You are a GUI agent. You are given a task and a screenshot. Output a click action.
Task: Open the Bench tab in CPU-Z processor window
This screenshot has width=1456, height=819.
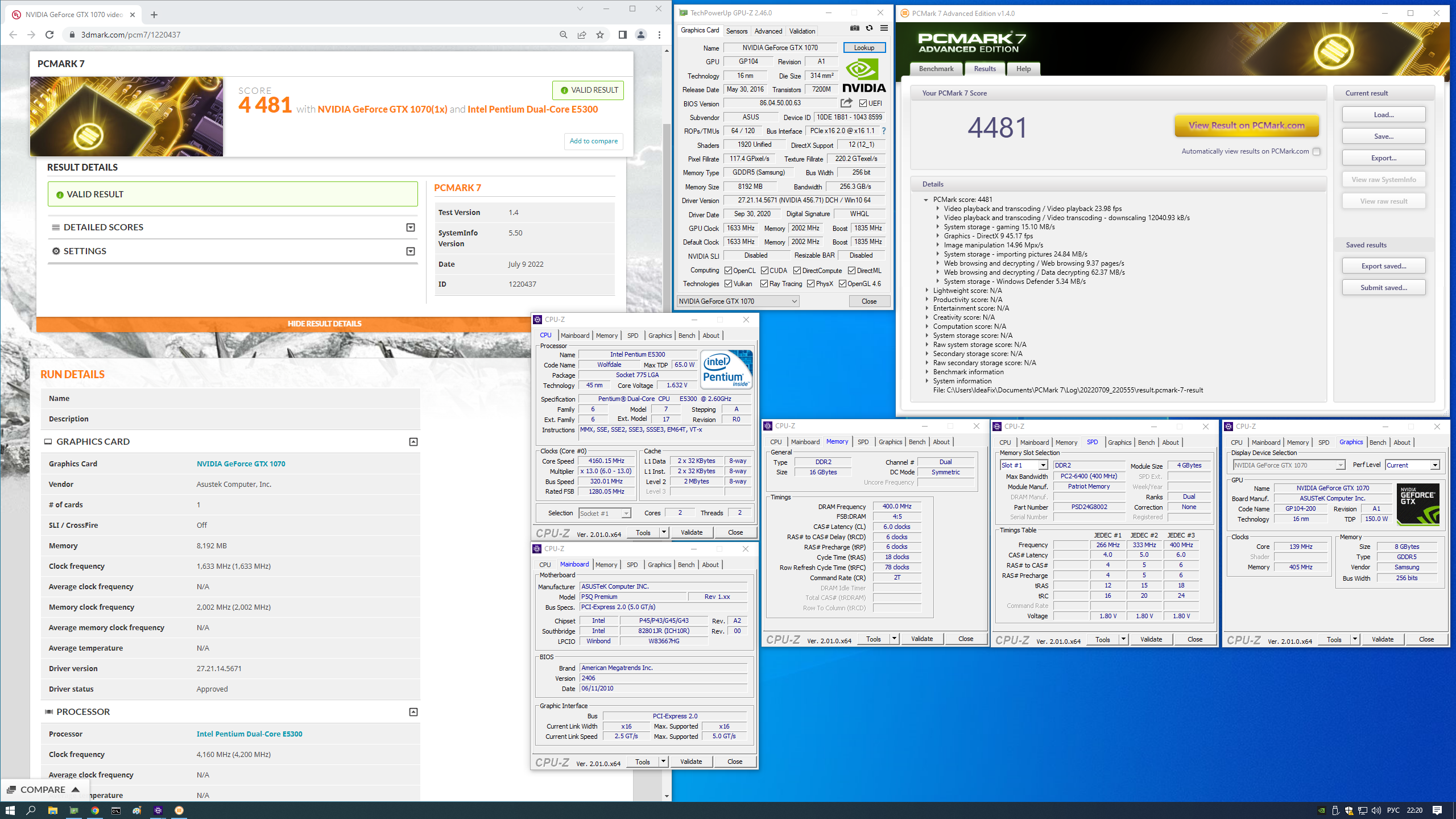point(686,336)
